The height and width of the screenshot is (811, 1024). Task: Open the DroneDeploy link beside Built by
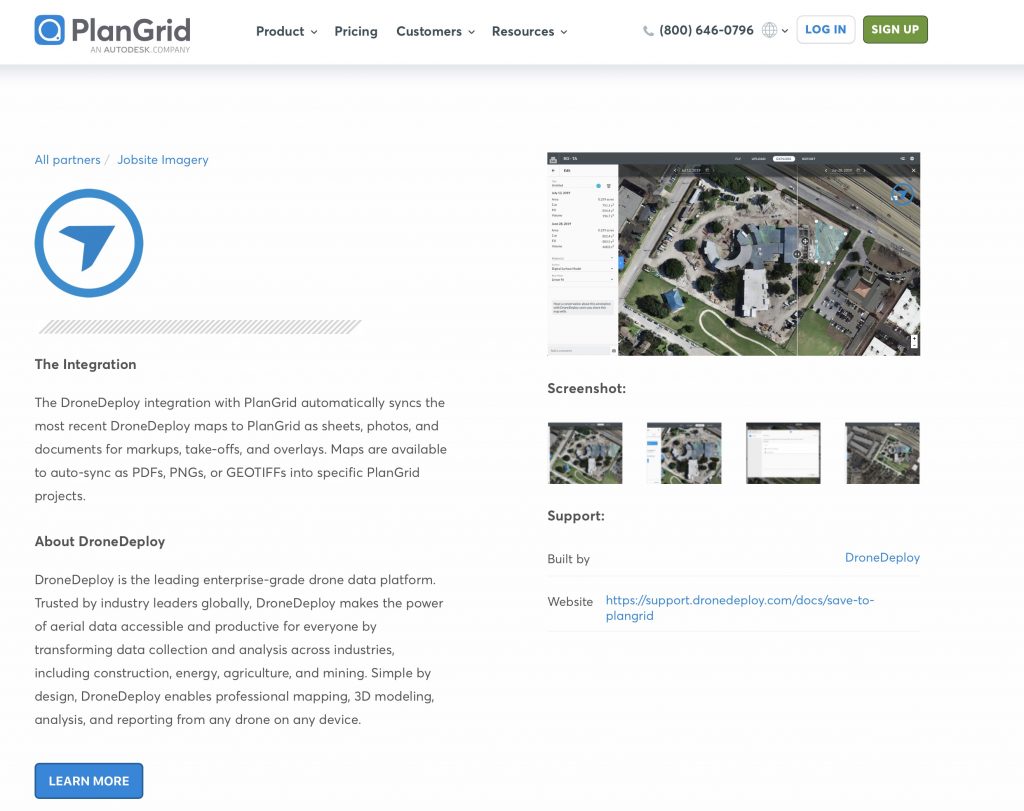pyautogui.click(x=882, y=558)
